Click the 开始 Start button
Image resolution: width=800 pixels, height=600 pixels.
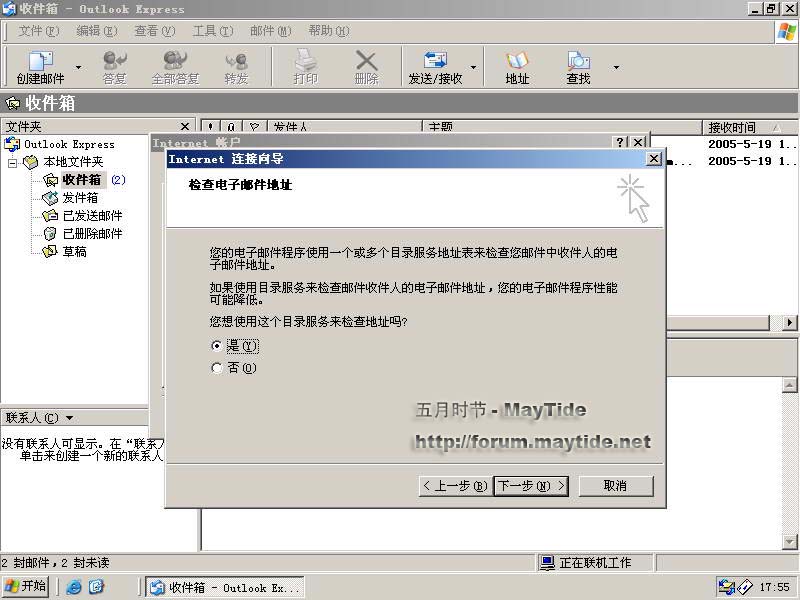(26, 586)
